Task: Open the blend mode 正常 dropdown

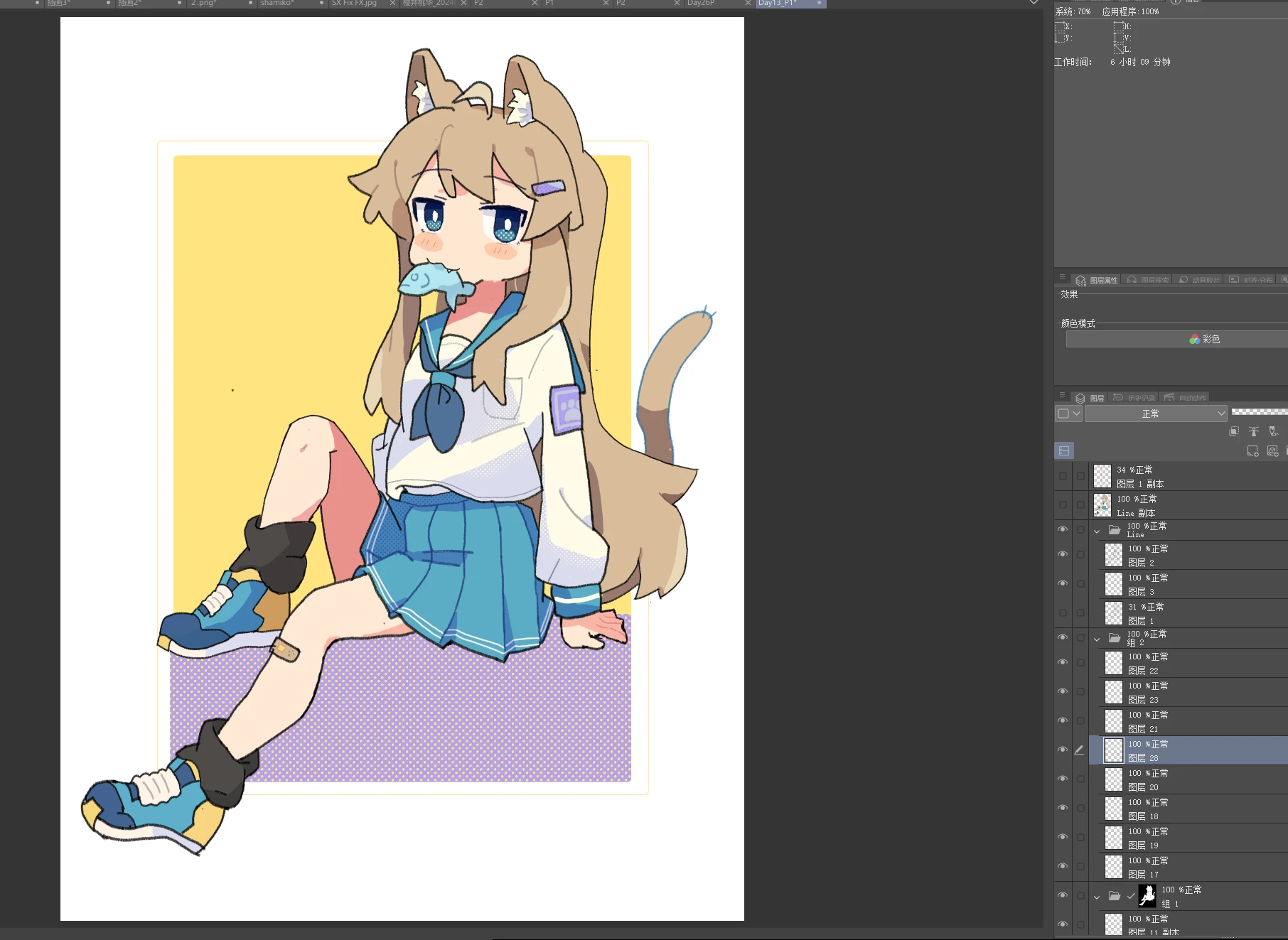Action: 1156,414
